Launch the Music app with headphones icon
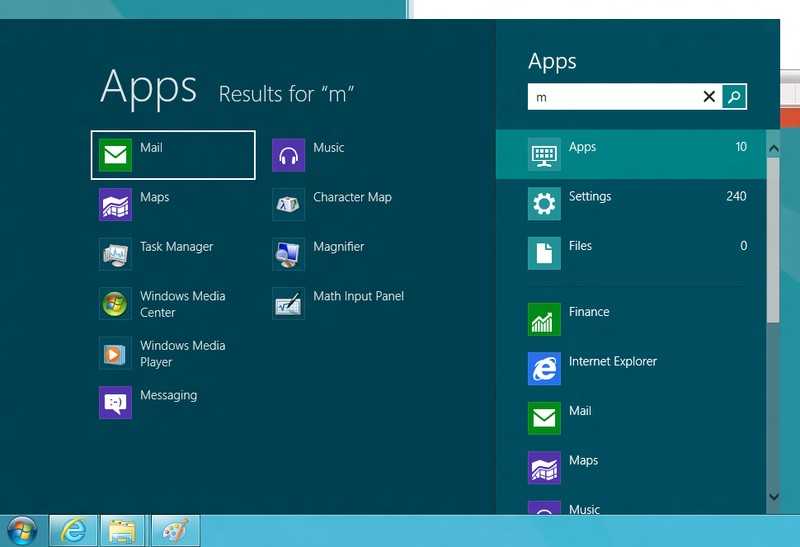Image resolution: width=800 pixels, height=547 pixels. tap(346, 155)
